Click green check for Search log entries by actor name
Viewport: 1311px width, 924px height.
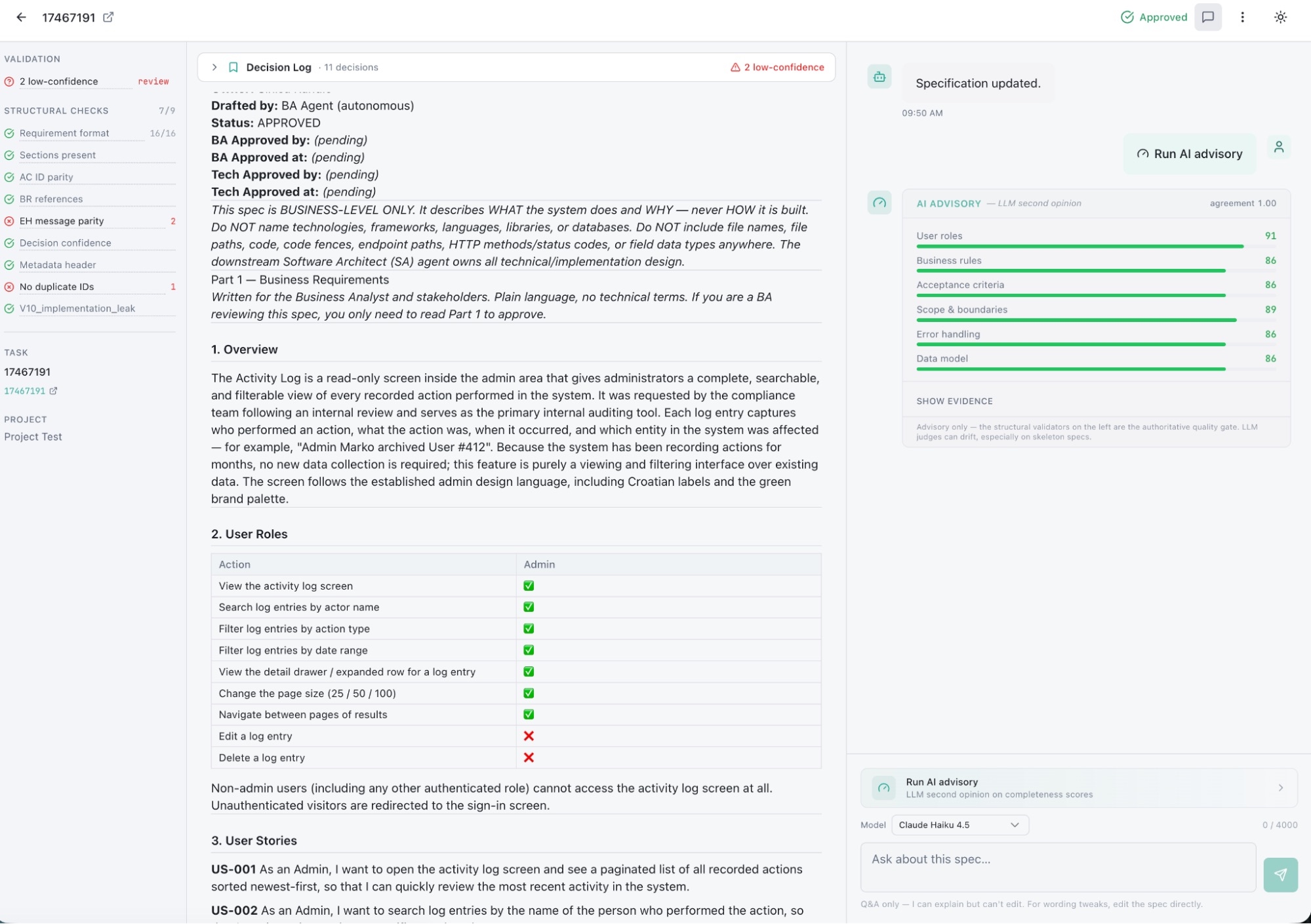(x=529, y=607)
